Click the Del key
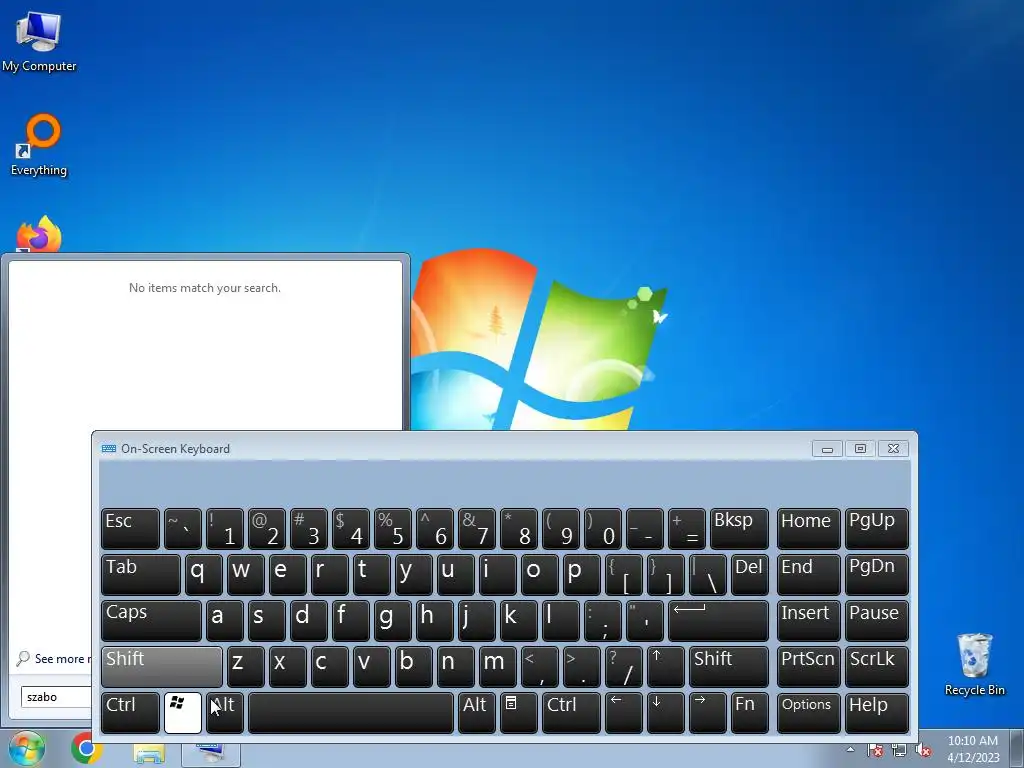The image size is (1024, 768). pos(750,575)
